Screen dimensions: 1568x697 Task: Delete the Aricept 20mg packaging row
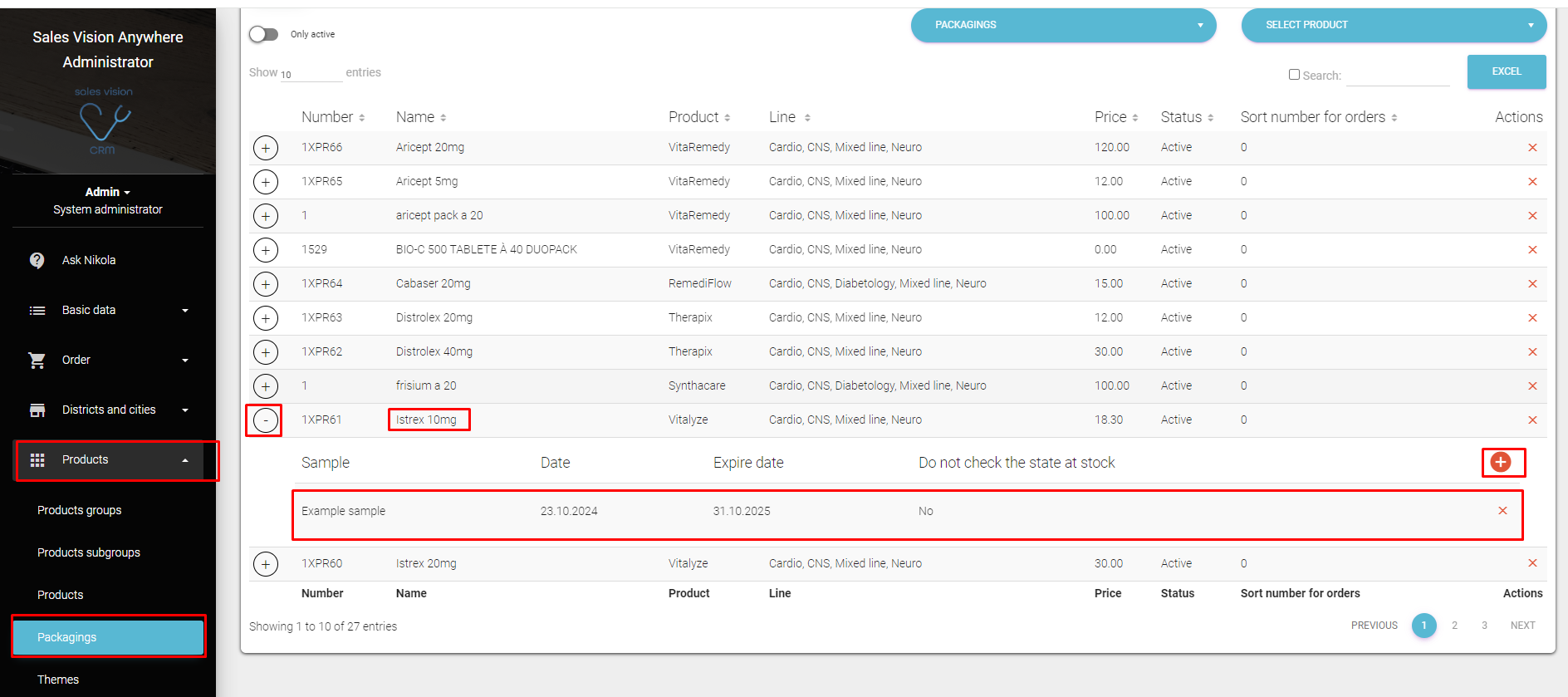[x=1532, y=148]
